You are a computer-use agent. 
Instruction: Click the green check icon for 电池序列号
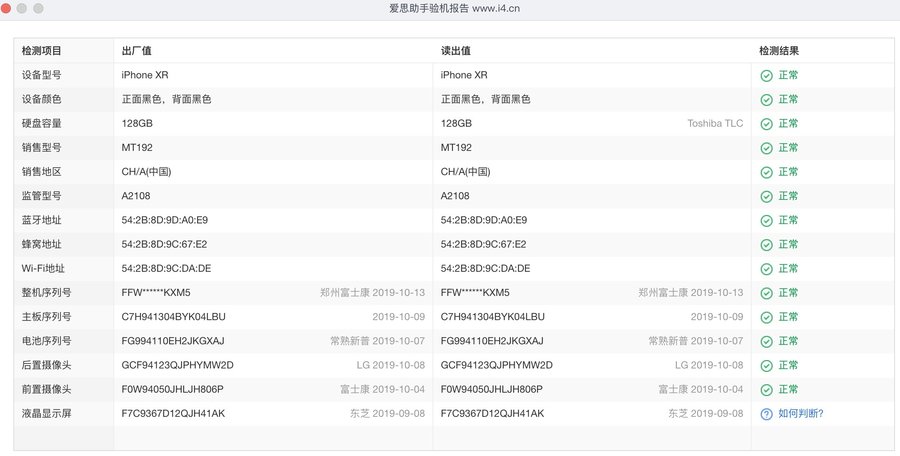point(766,342)
